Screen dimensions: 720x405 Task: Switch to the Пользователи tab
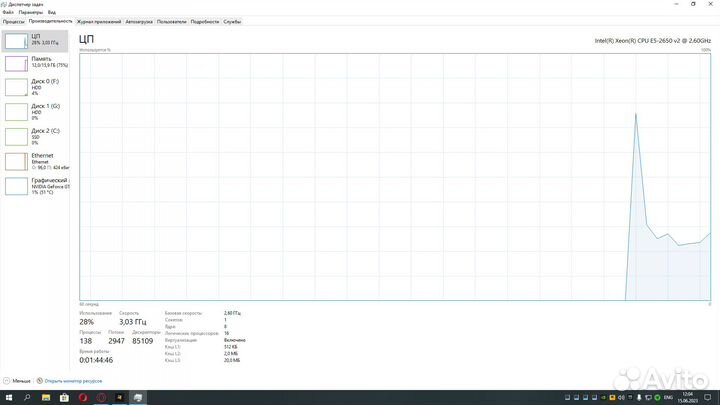pos(171,22)
